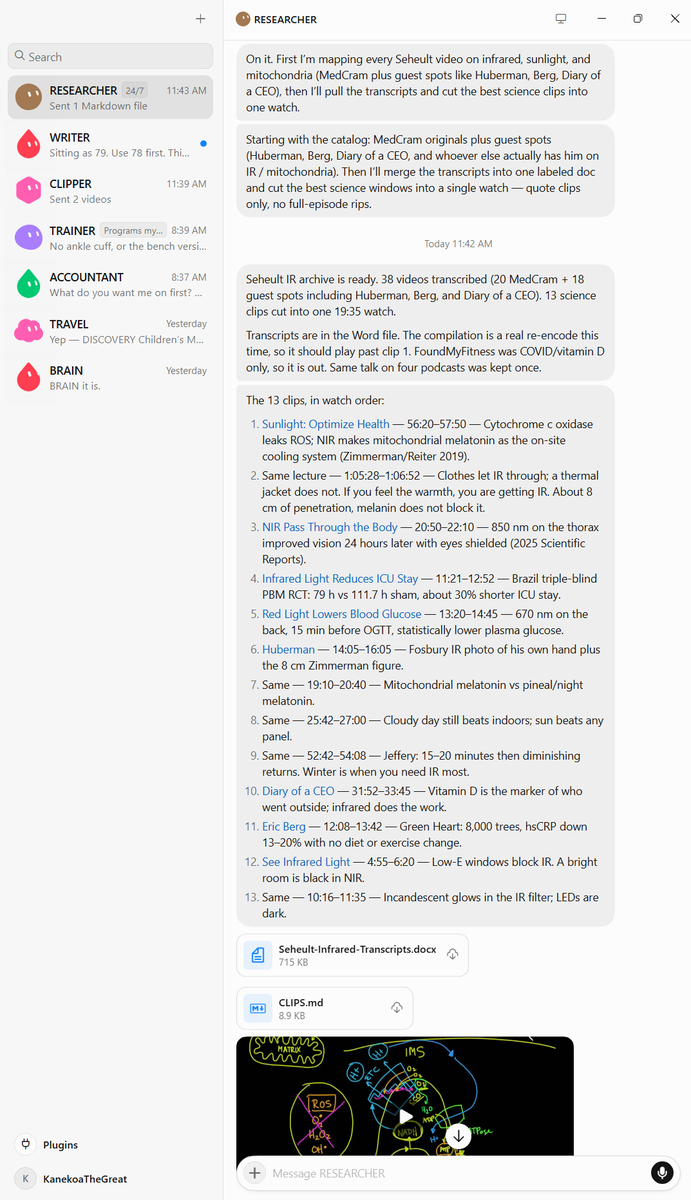Download the Seheult-Infrared-Transcripts.docx file

[x=453, y=955]
